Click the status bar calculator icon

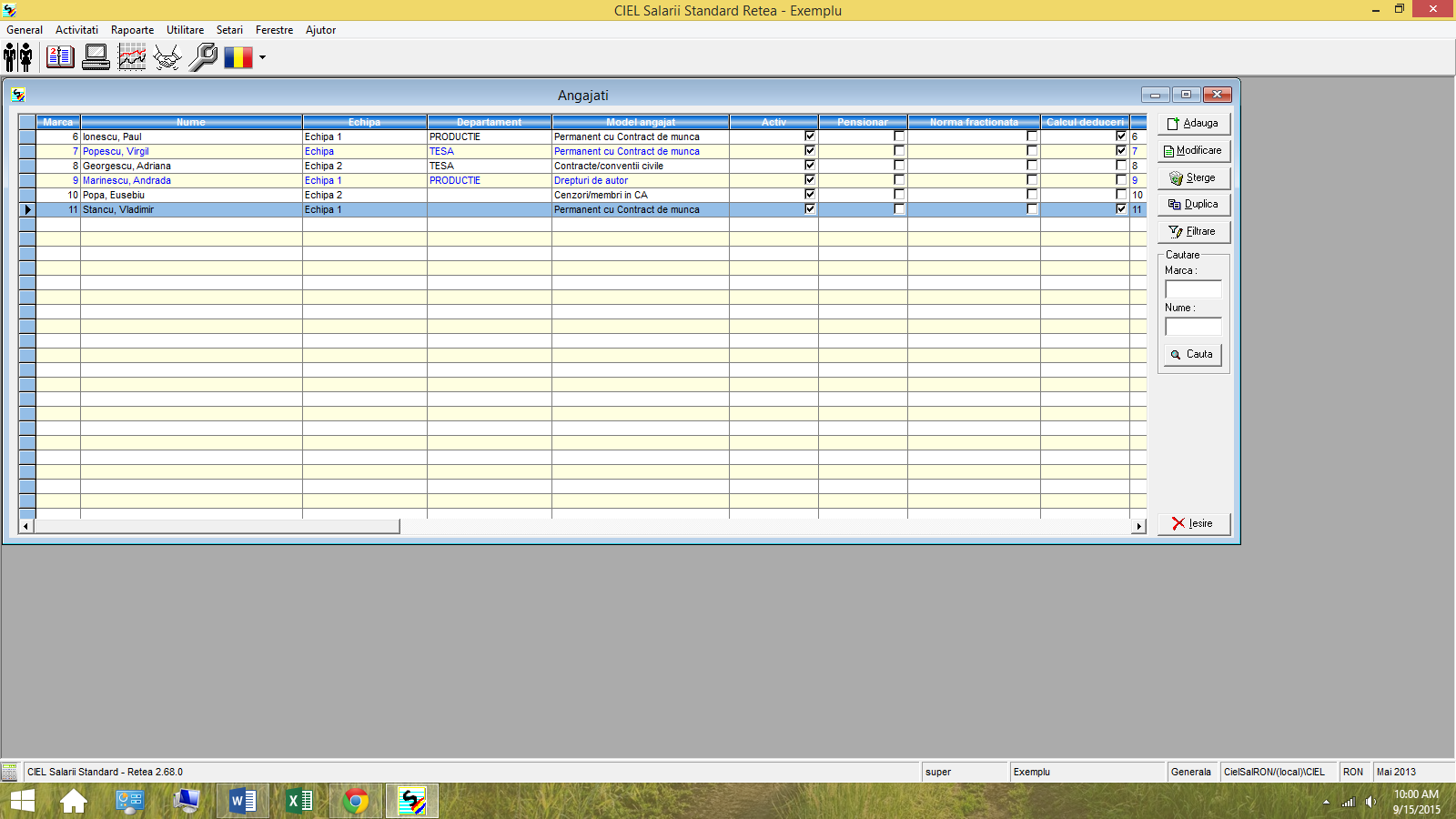pyautogui.click(x=10, y=772)
